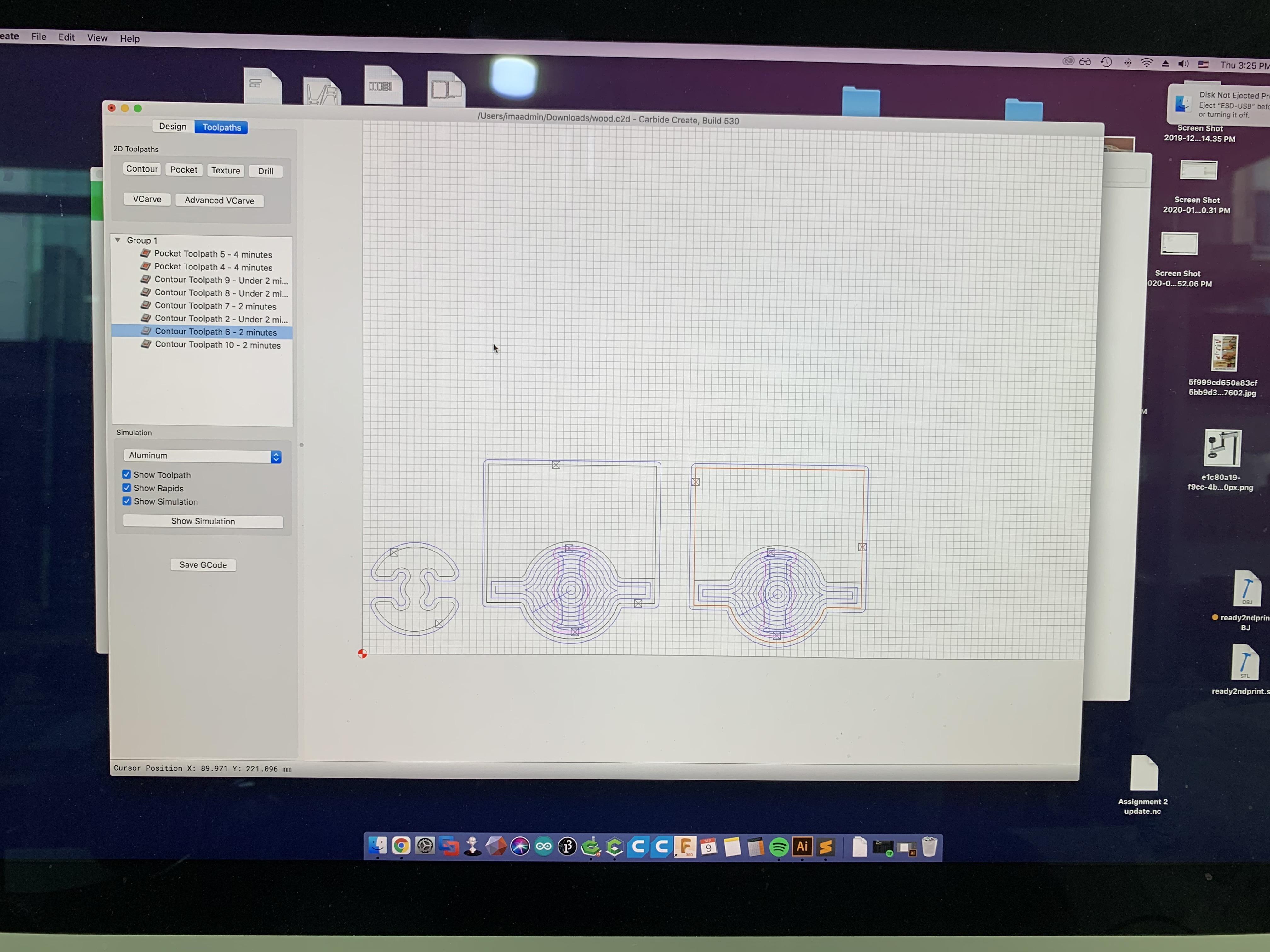Click Pocket Toolpath 5 icon in list
Viewport: 1270px width, 952px height.
click(146, 253)
